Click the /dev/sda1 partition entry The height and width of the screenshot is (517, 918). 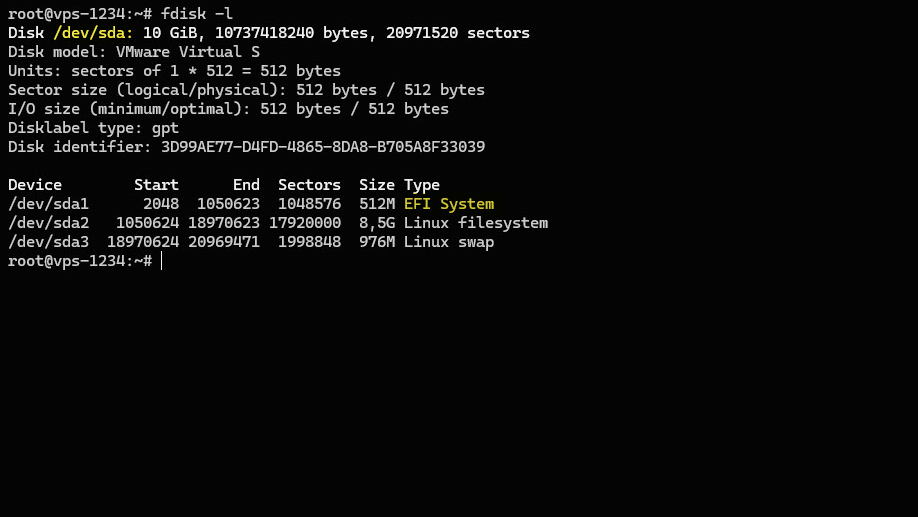point(48,204)
